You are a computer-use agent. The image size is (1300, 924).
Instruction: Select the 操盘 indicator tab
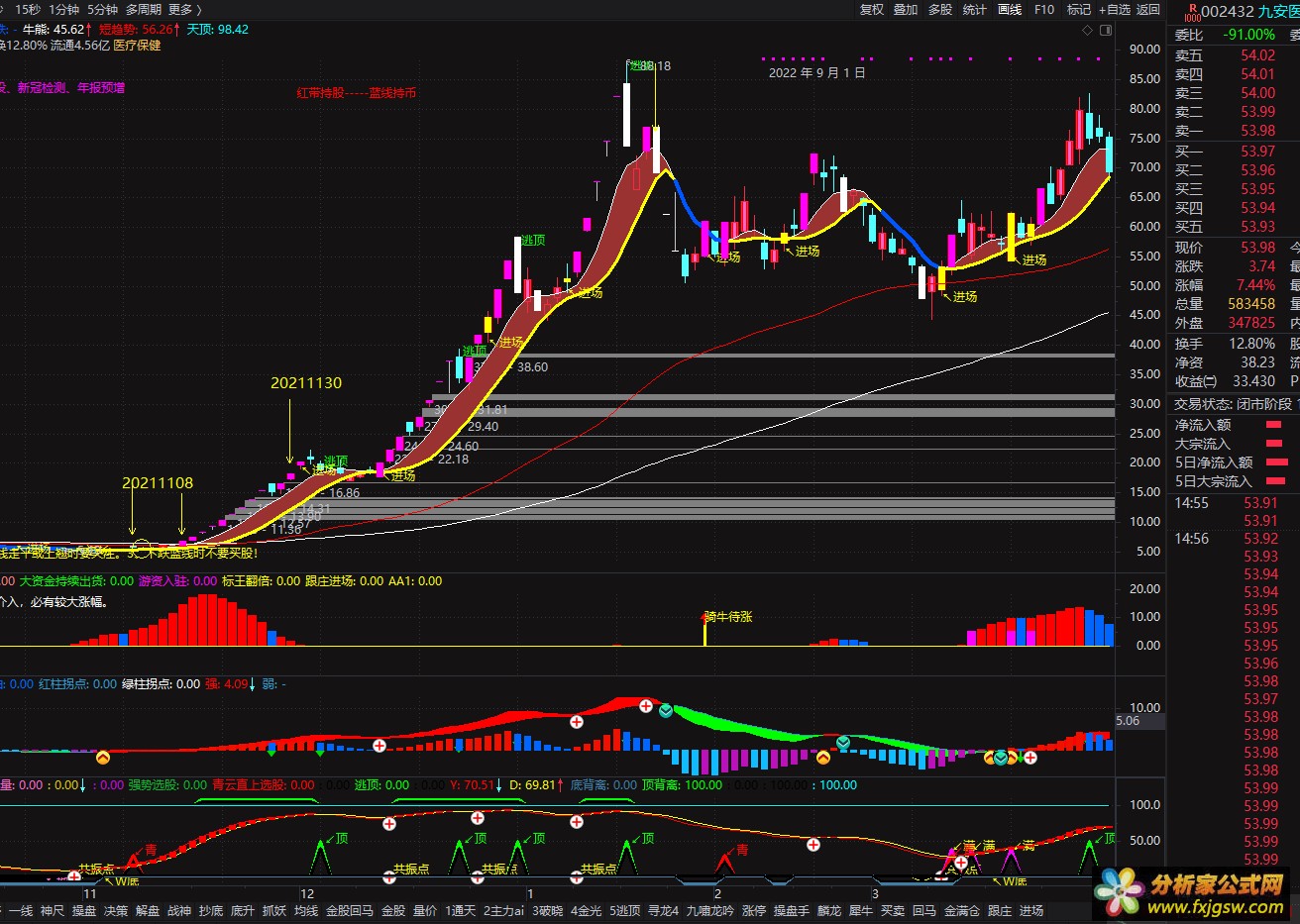(84, 911)
